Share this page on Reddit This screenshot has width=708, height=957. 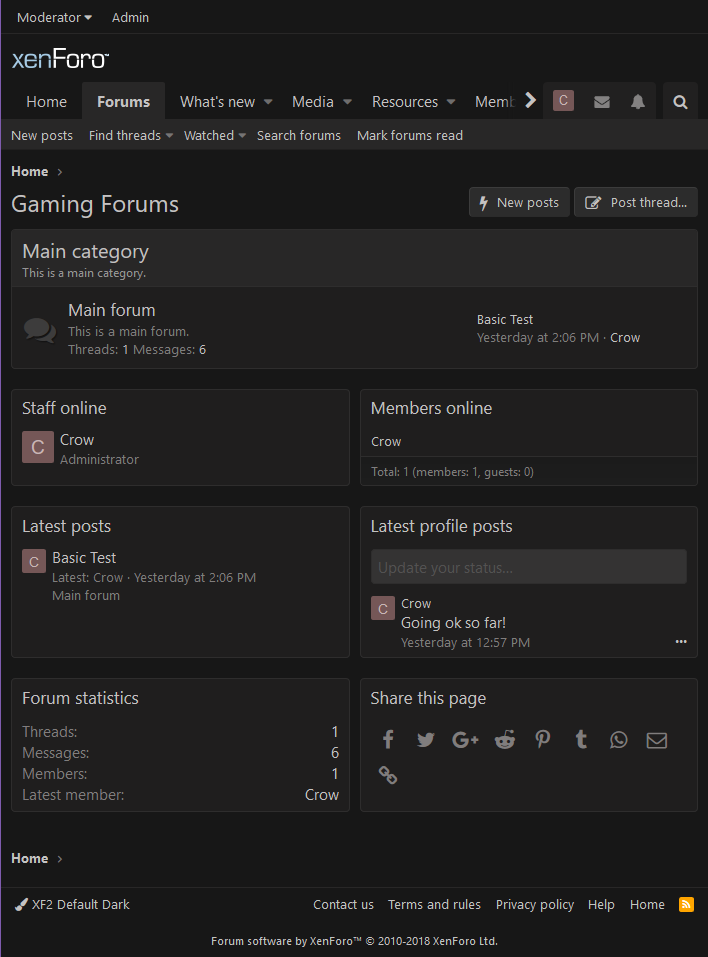pyautogui.click(x=504, y=740)
